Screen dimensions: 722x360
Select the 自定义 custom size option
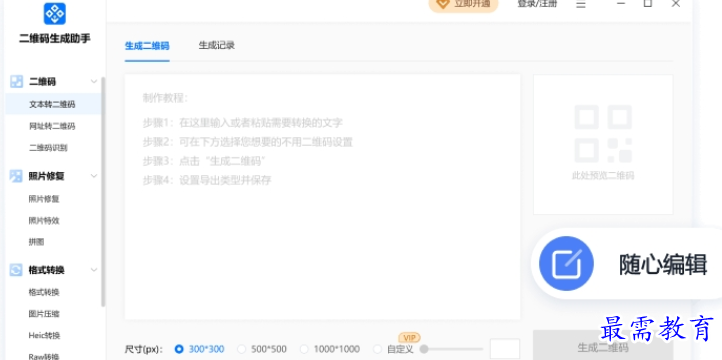[393, 349]
